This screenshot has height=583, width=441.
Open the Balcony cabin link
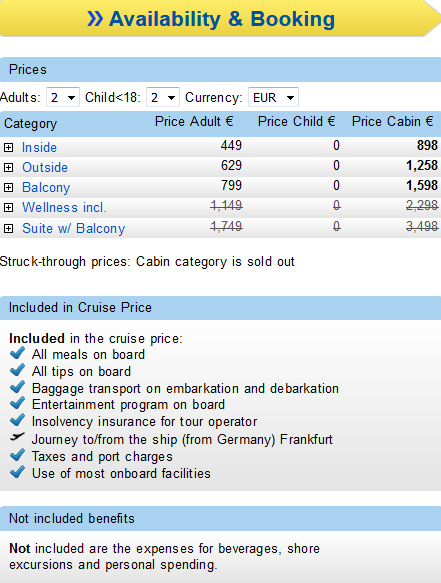tap(46, 187)
